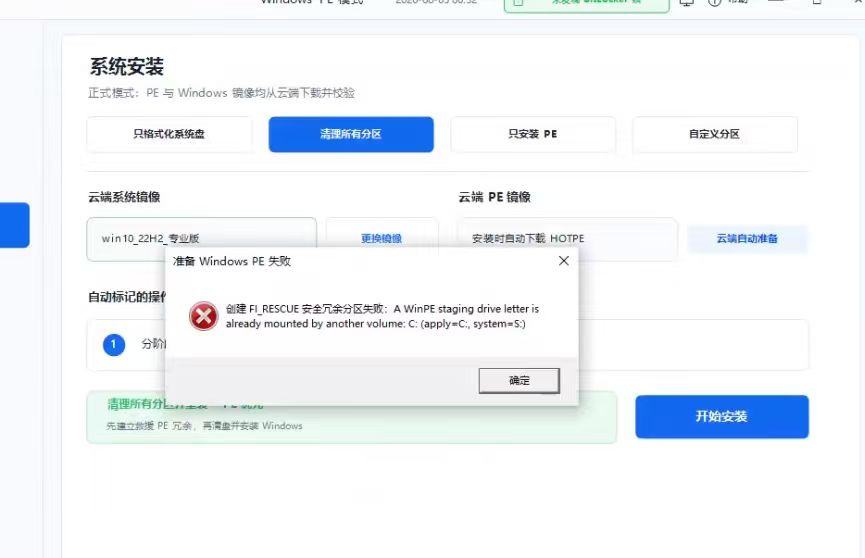Viewport: 865px width, 558px height.
Task: Start installation with 开始安装 button
Action: click(722, 417)
